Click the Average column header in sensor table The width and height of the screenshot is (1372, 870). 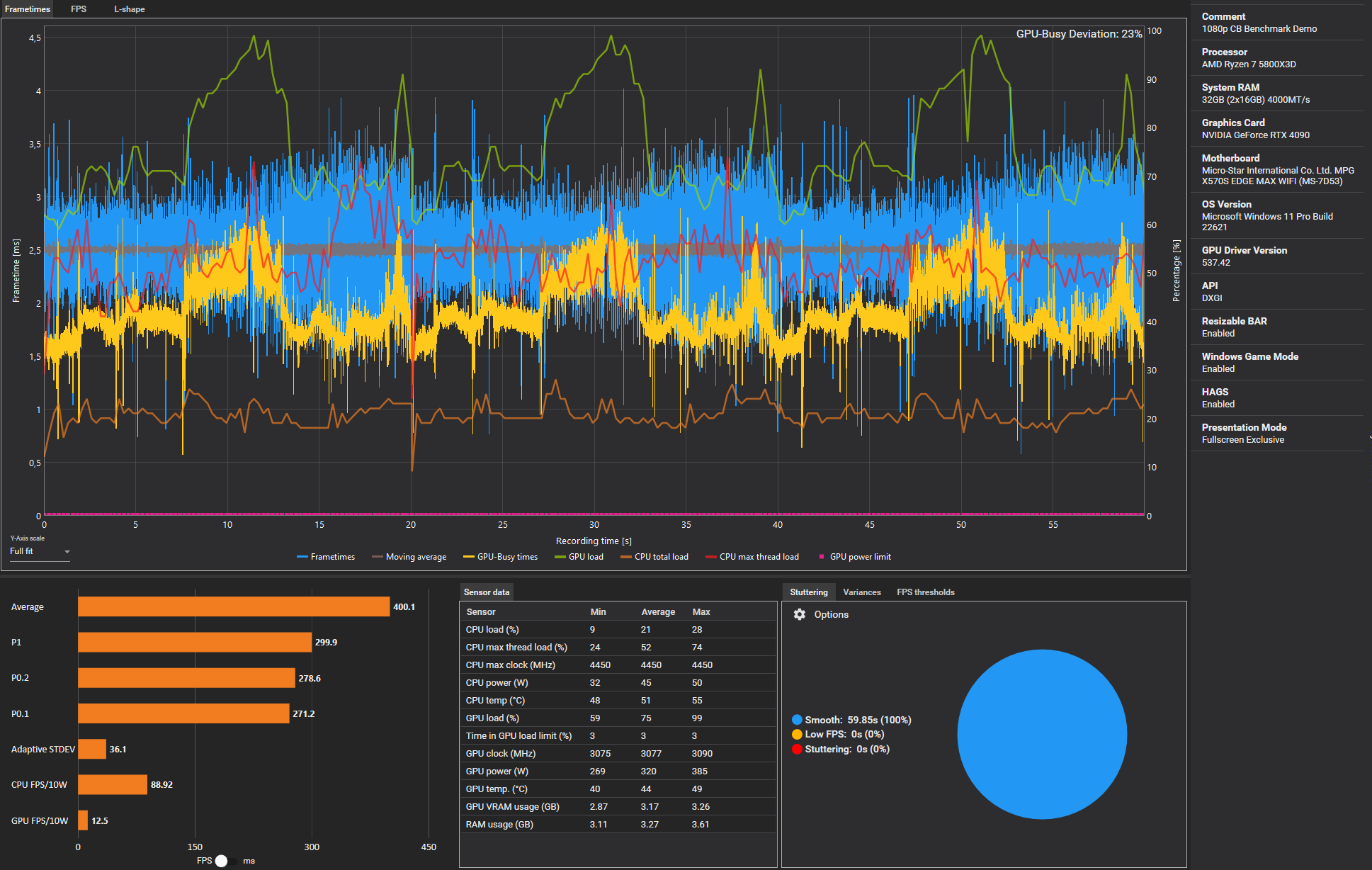[x=658, y=611]
